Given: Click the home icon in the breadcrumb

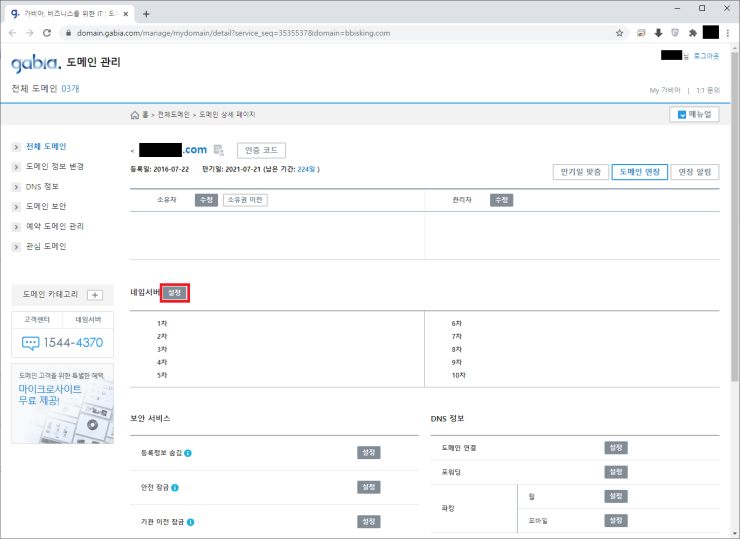Looking at the screenshot, I should [137, 115].
